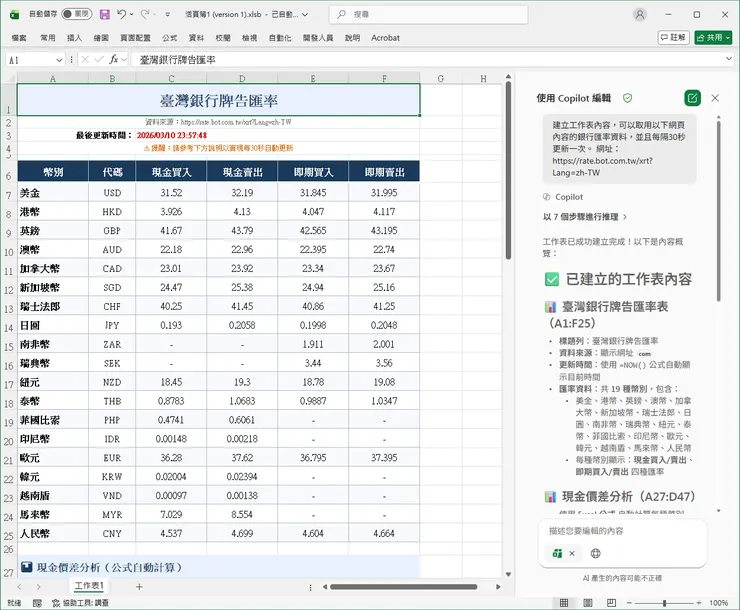Select the 美金 cash buy value 31.52
Image resolution: width=740 pixels, height=610 pixels.
pyautogui.click(x=171, y=192)
